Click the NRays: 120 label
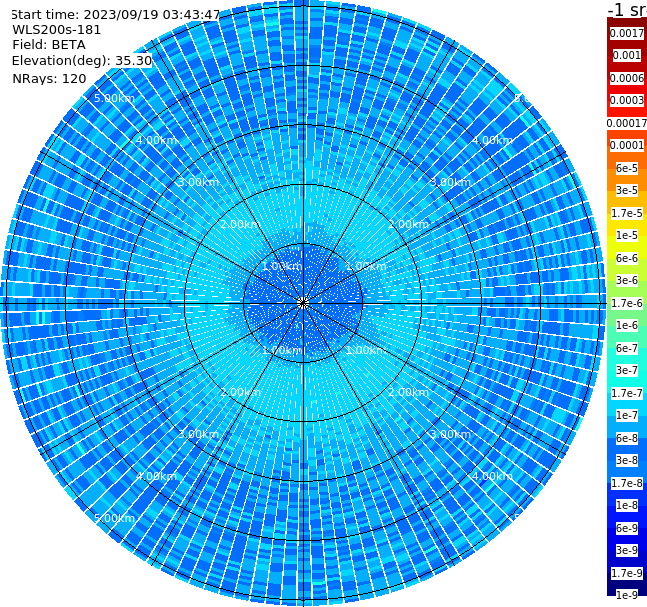 [x=49, y=78]
